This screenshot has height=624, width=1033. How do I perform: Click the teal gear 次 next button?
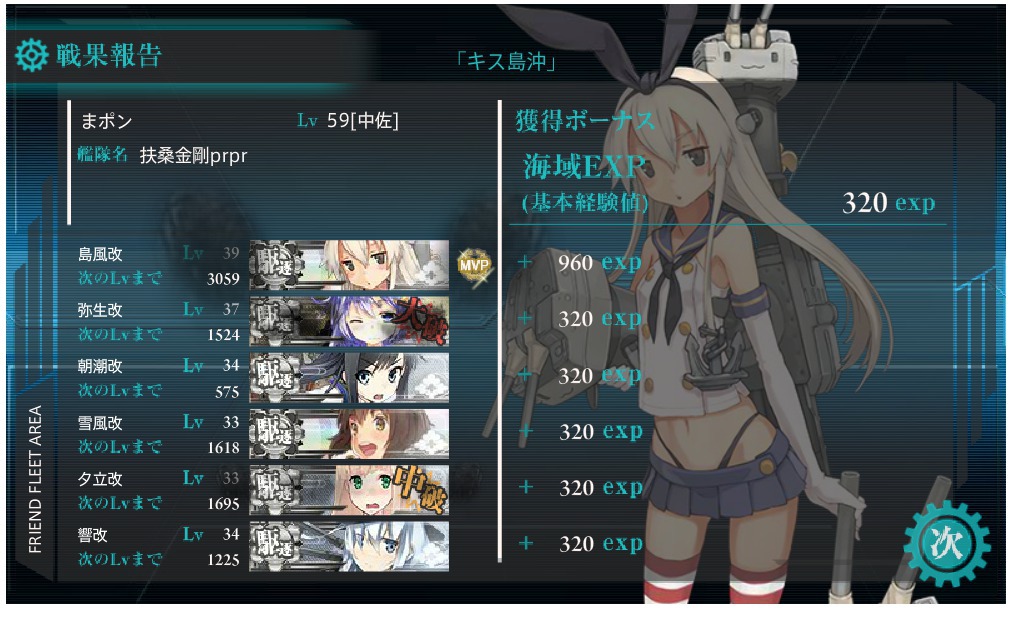pyautogui.click(x=947, y=543)
